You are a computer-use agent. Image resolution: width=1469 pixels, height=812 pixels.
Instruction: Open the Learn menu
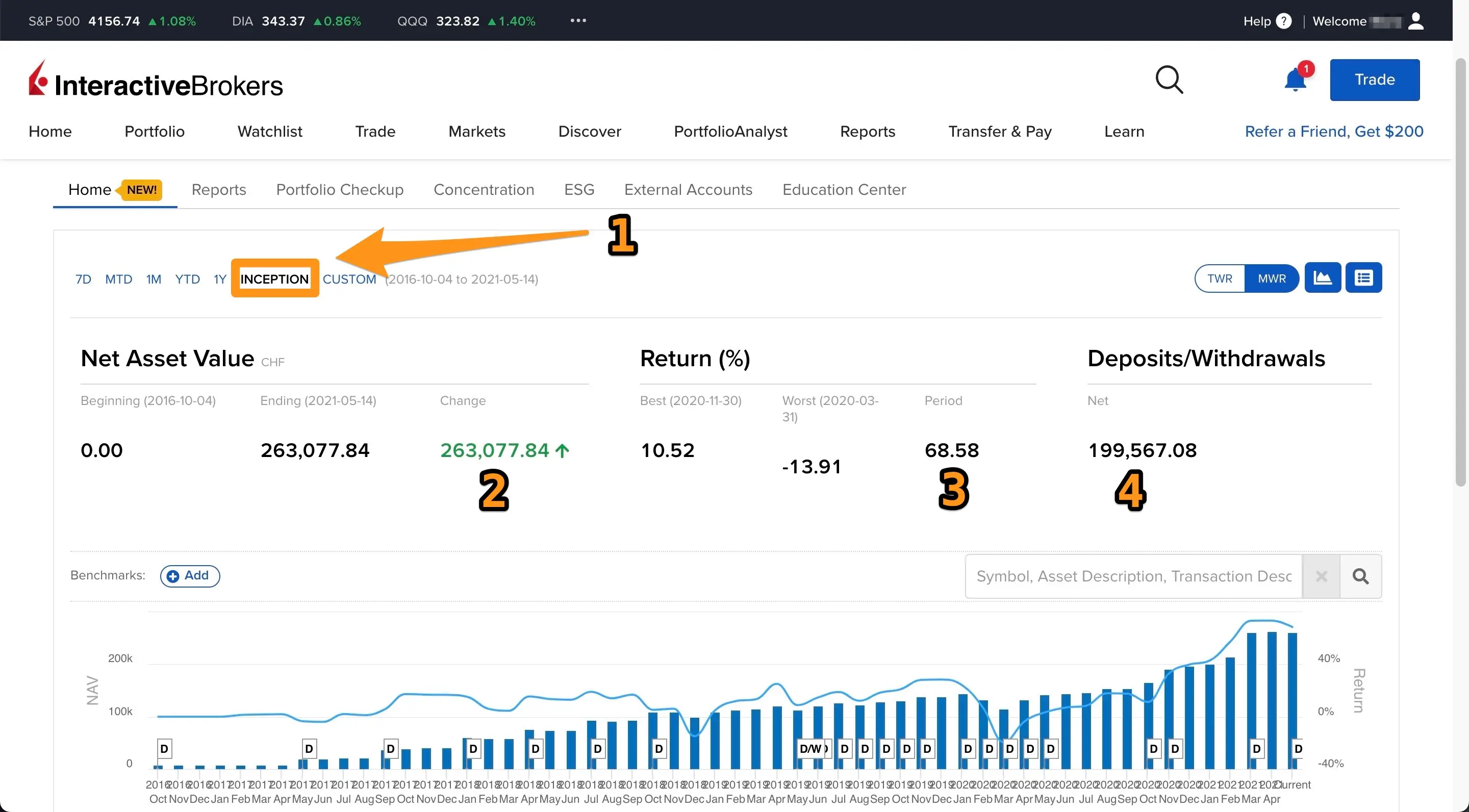1124,131
